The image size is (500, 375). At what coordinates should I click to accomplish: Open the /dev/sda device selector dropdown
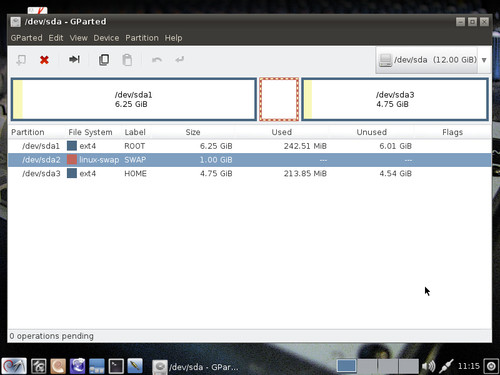click(433, 60)
